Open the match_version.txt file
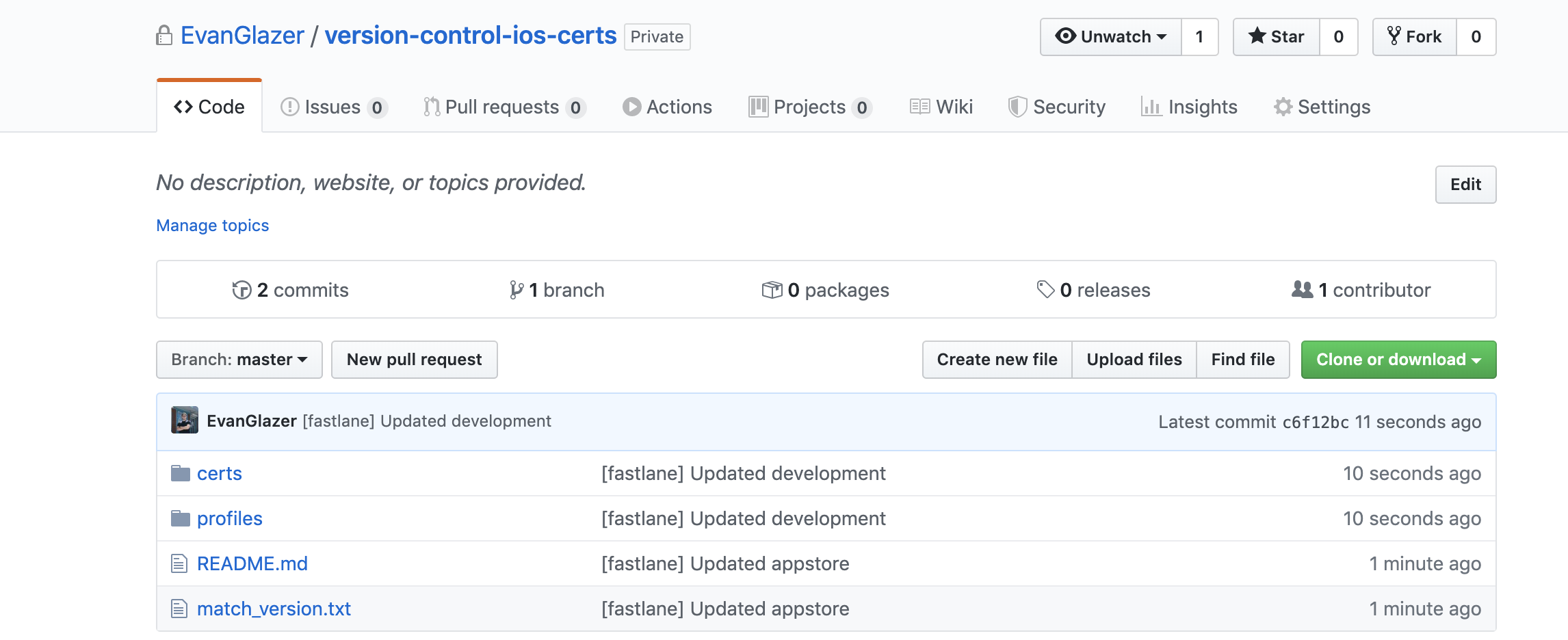Screen dimensions: 1568x640 point(274,609)
